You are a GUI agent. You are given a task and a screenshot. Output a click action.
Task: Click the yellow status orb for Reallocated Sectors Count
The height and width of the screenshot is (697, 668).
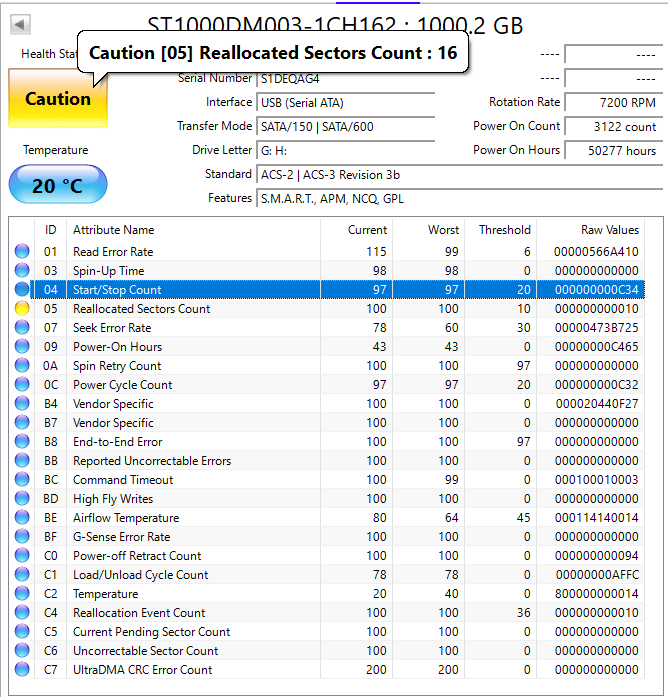(22, 308)
